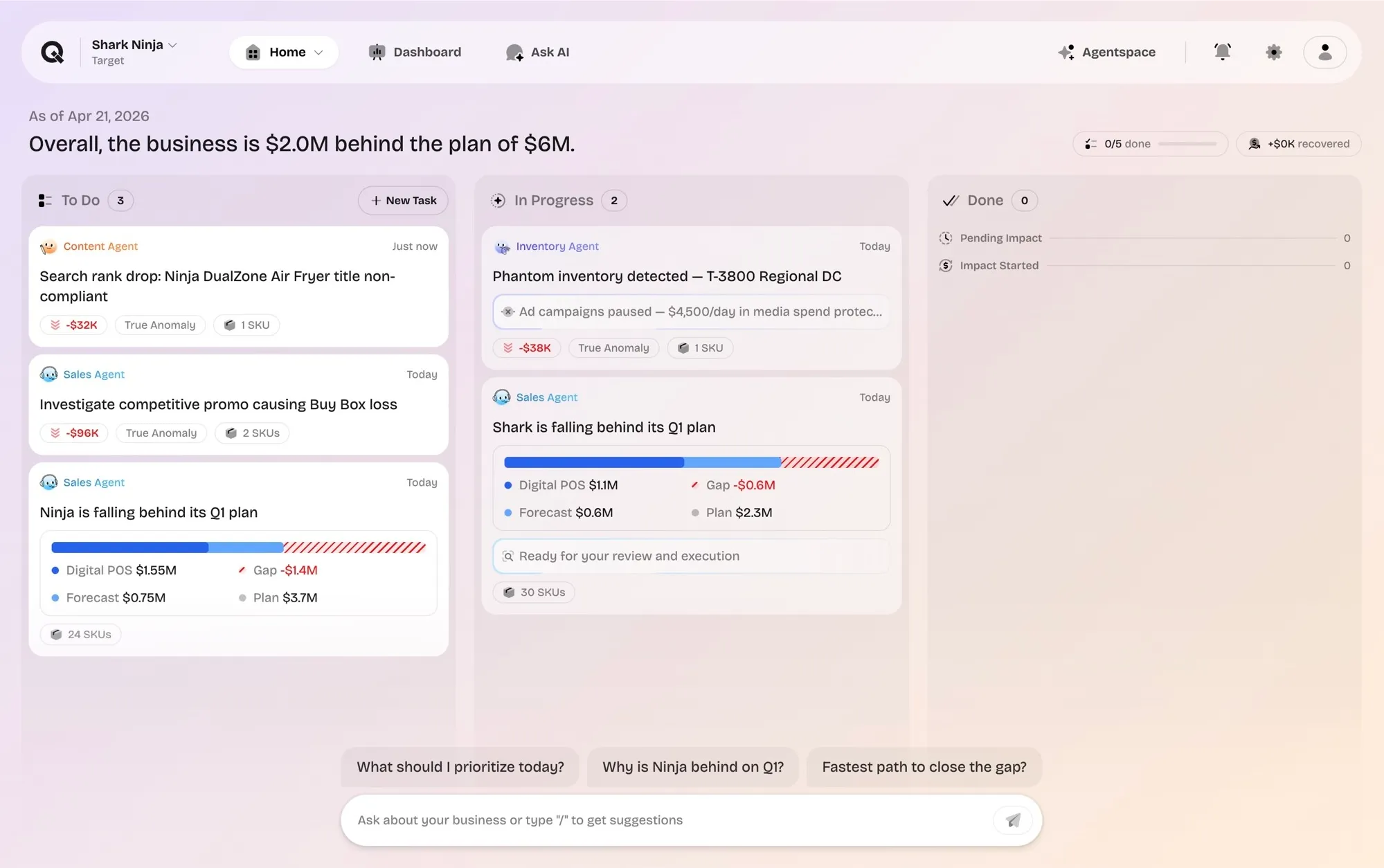The width and height of the screenshot is (1384, 868).
Task: Expand the Shark Ninja account switcher
Action: tap(134, 52)
